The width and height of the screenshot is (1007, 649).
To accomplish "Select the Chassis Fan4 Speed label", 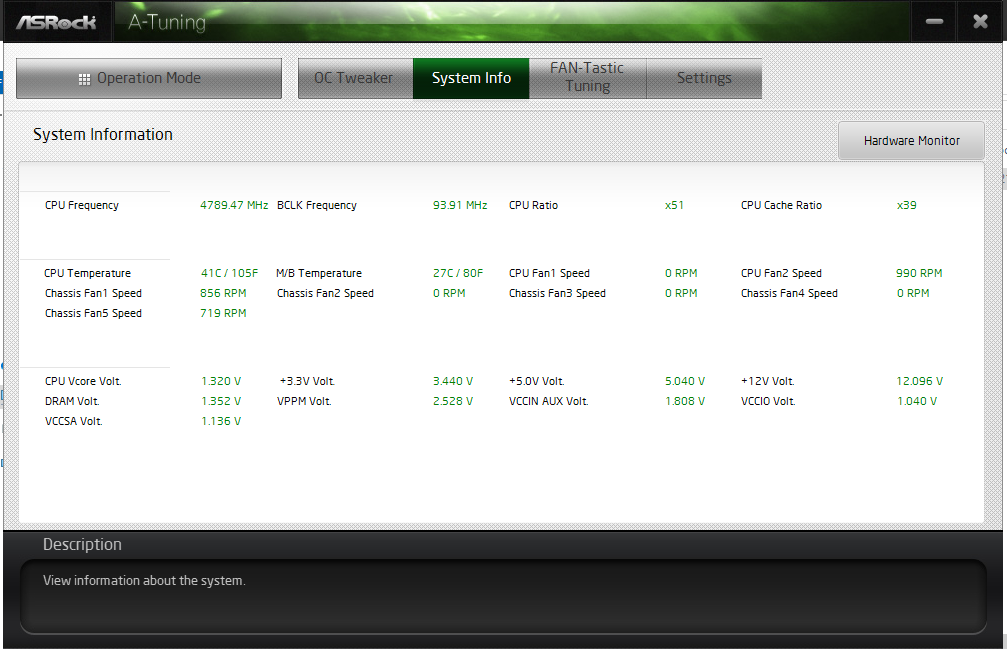I will click(x=789, y=293).
